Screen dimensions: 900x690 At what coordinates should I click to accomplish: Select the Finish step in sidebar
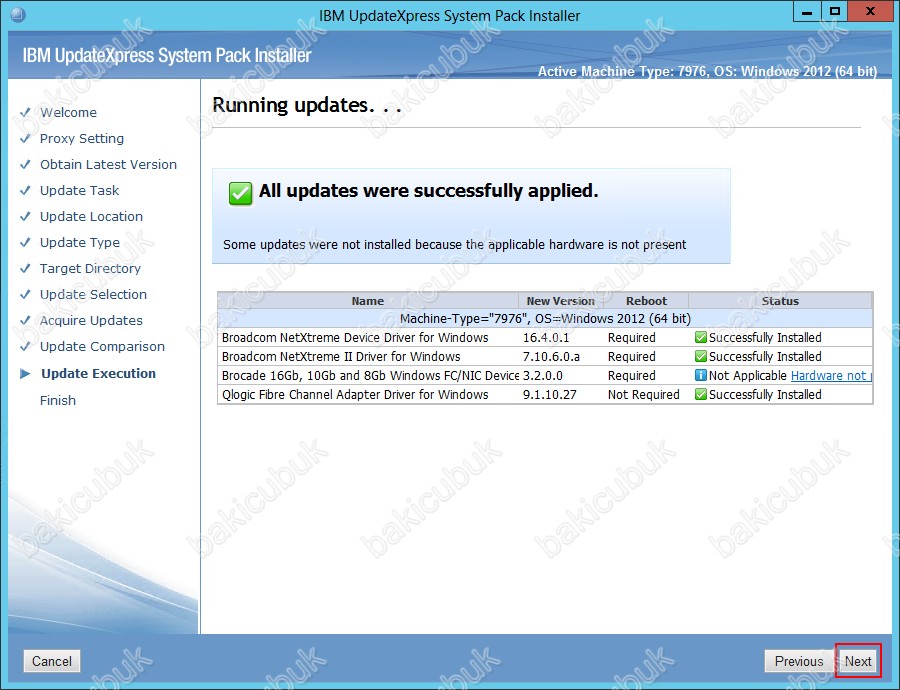(x=57, y=400)
